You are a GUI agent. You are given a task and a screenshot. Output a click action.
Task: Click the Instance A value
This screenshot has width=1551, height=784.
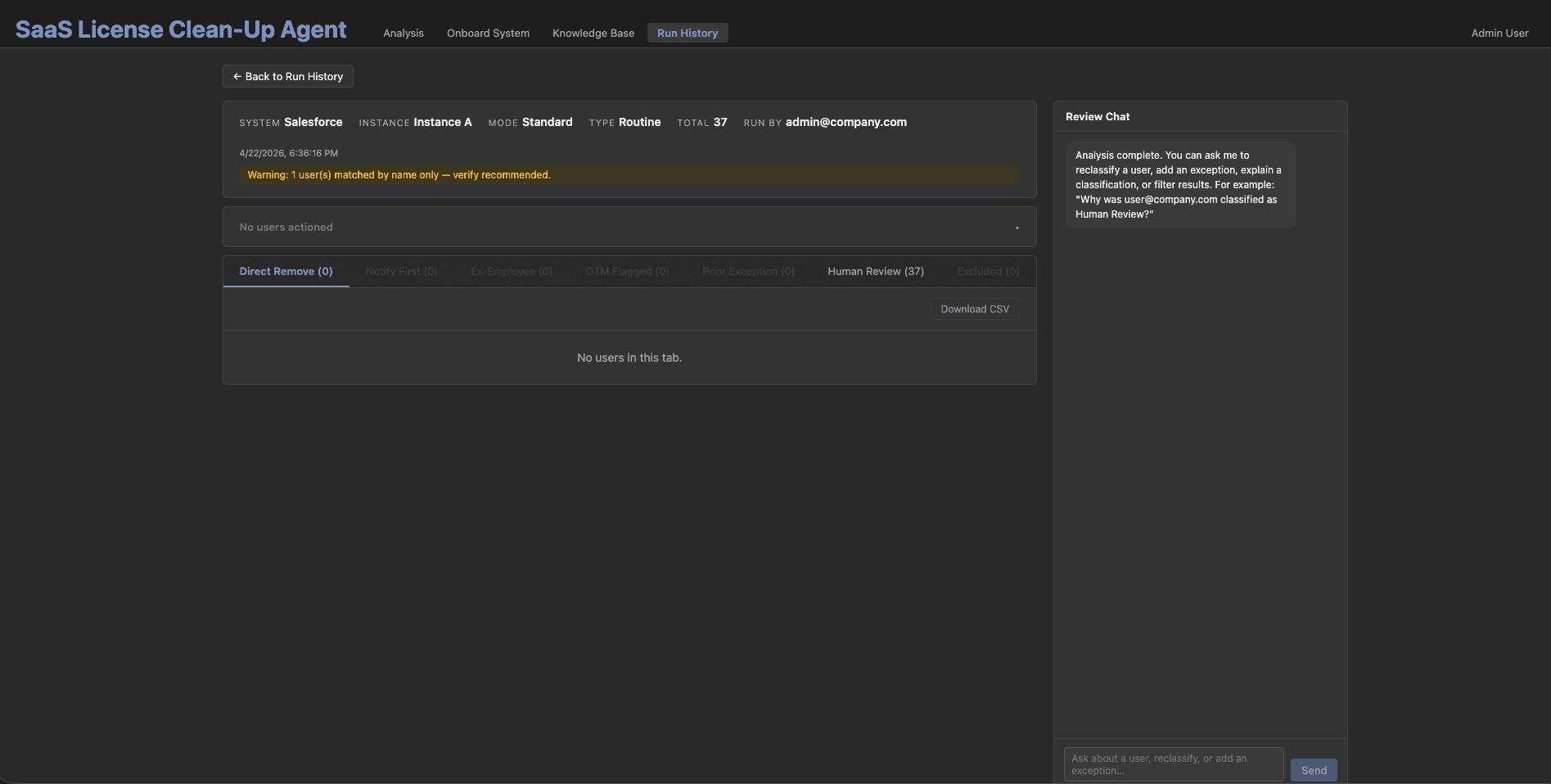point(443,122)
